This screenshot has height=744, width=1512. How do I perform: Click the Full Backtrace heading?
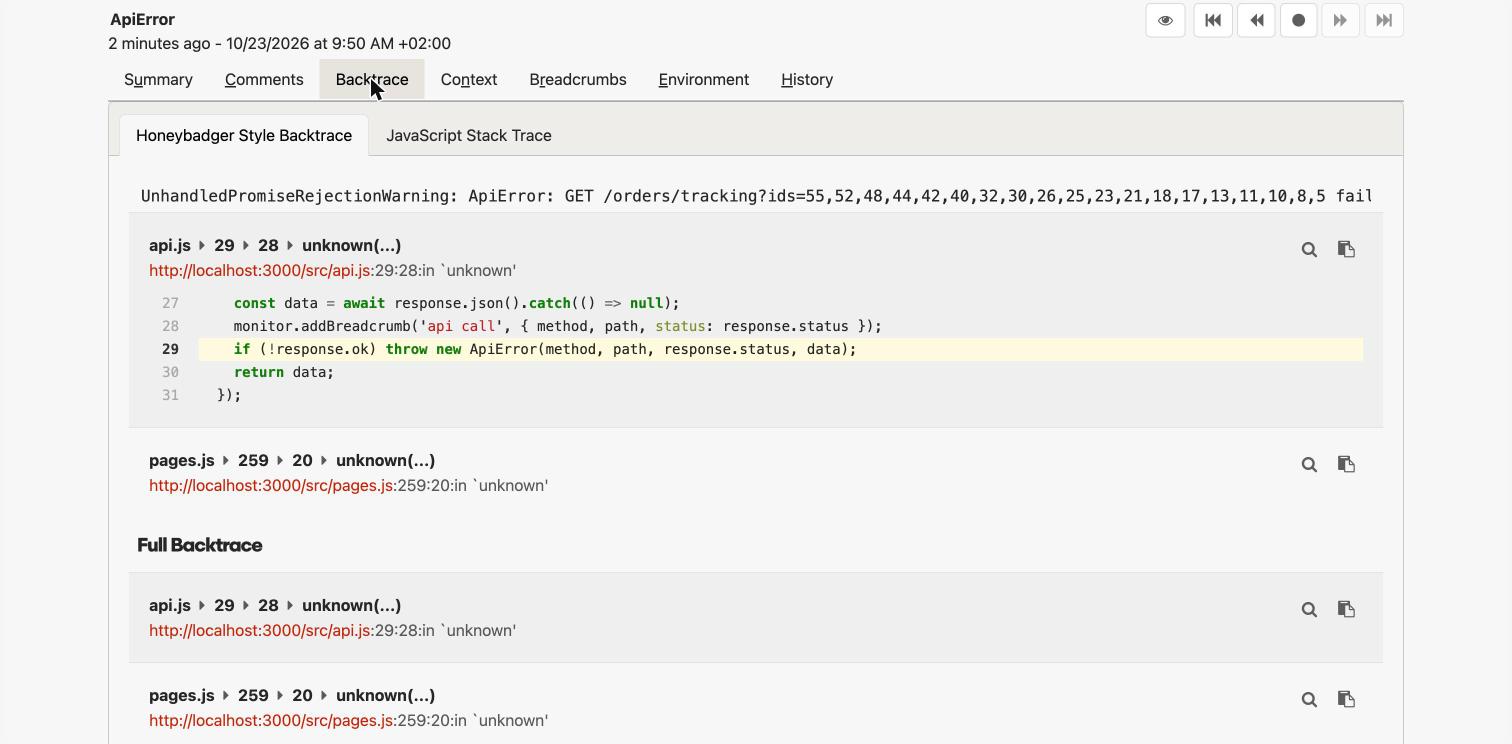[200, 545]
